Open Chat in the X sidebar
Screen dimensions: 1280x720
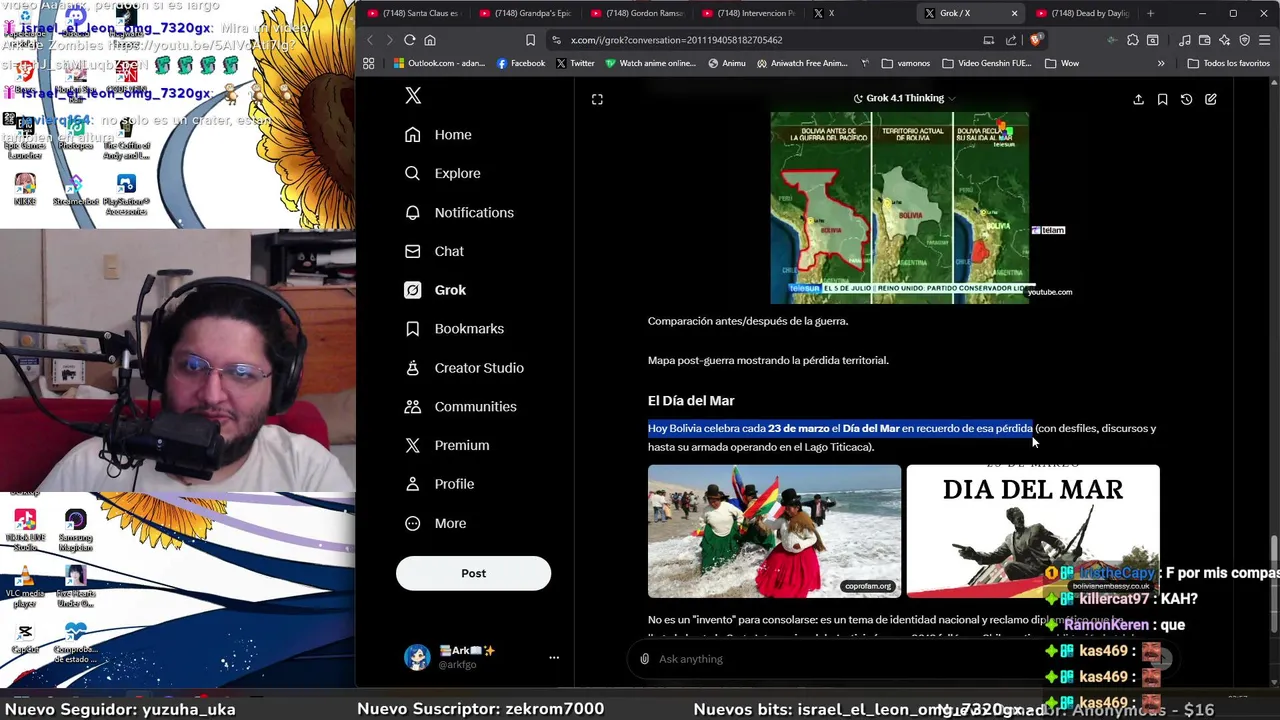pos(434,251)
